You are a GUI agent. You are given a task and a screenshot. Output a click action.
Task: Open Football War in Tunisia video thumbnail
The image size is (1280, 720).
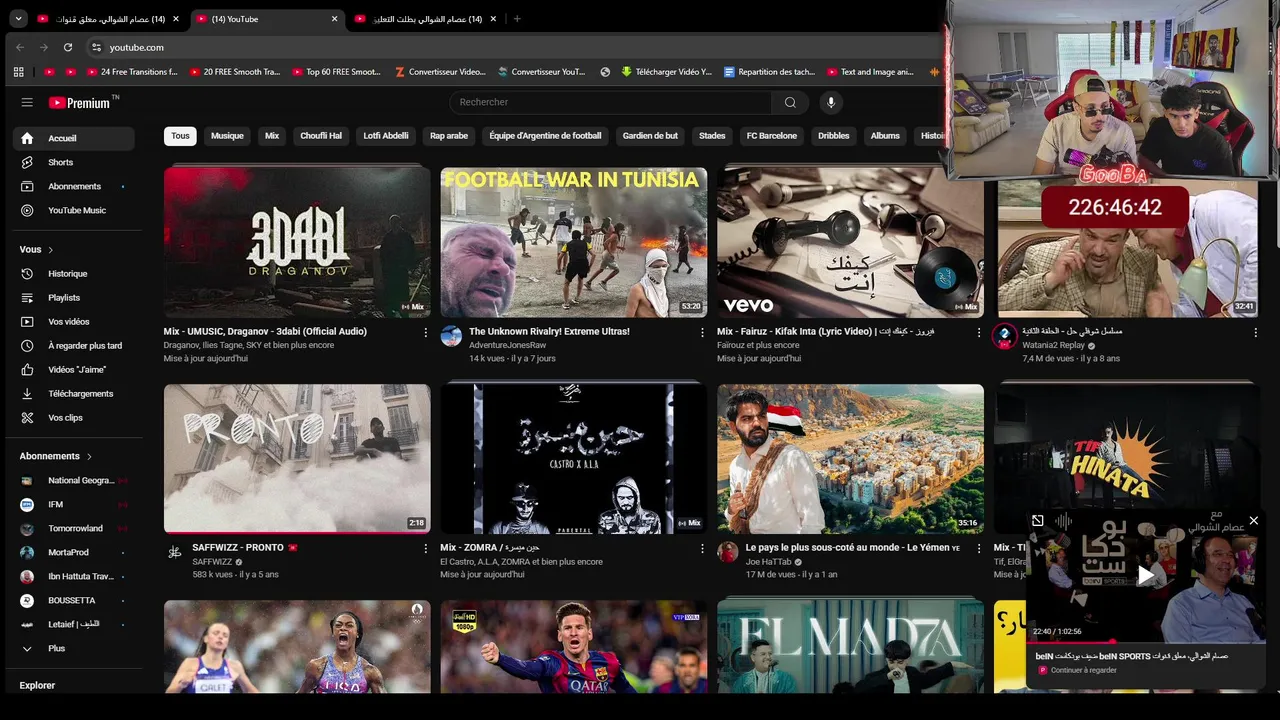pos(573,242)
